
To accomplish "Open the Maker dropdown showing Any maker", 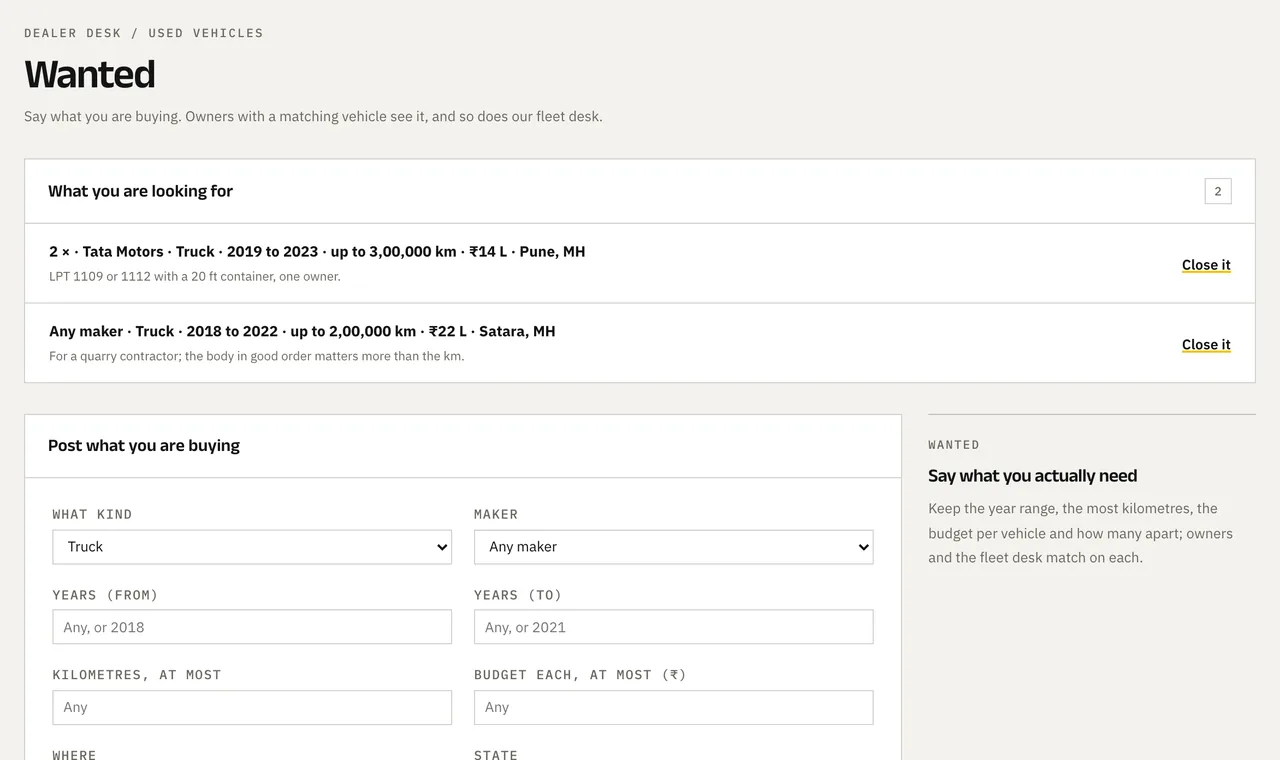I will click(673, 547).
